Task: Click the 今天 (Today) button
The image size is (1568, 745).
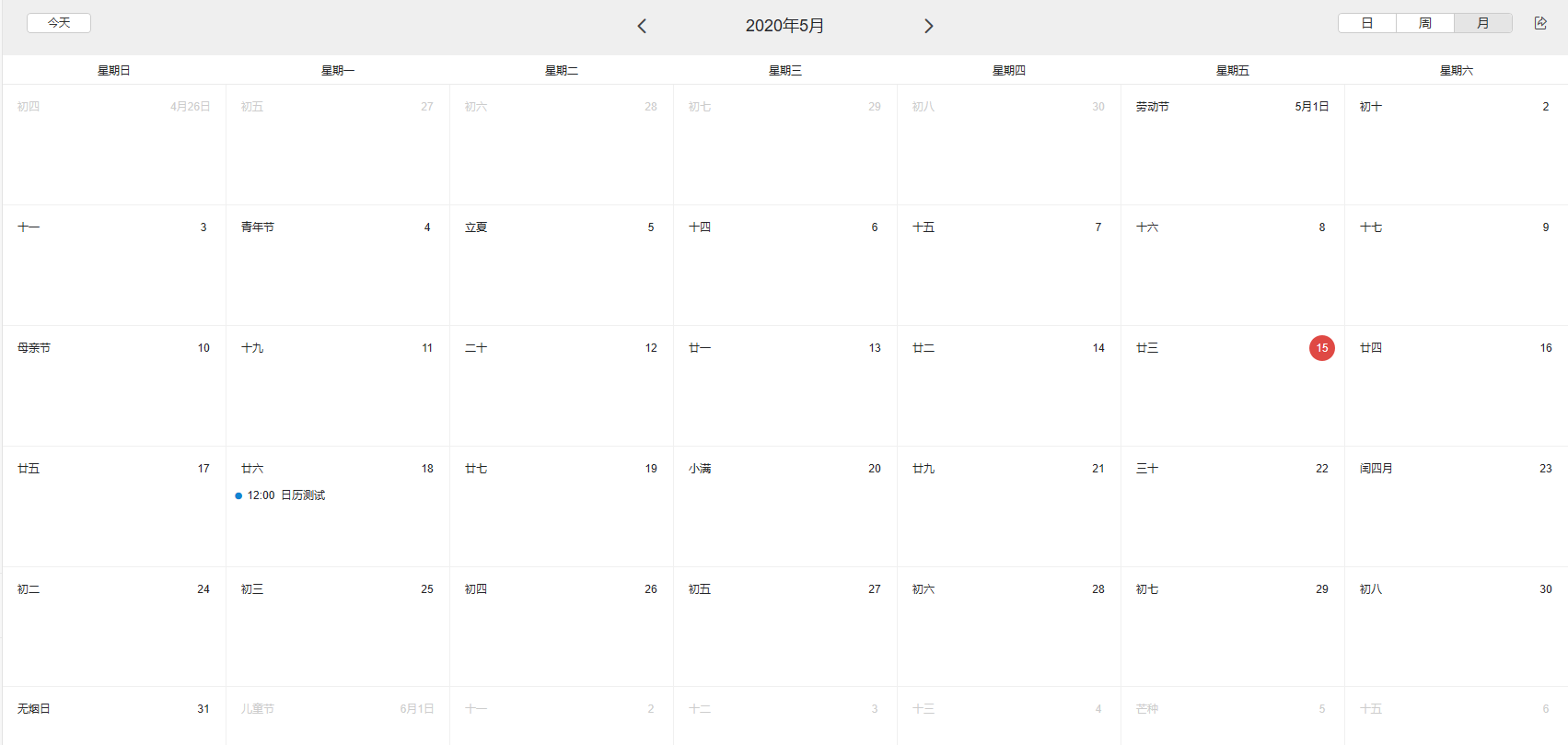Action: tap(59, 23)
